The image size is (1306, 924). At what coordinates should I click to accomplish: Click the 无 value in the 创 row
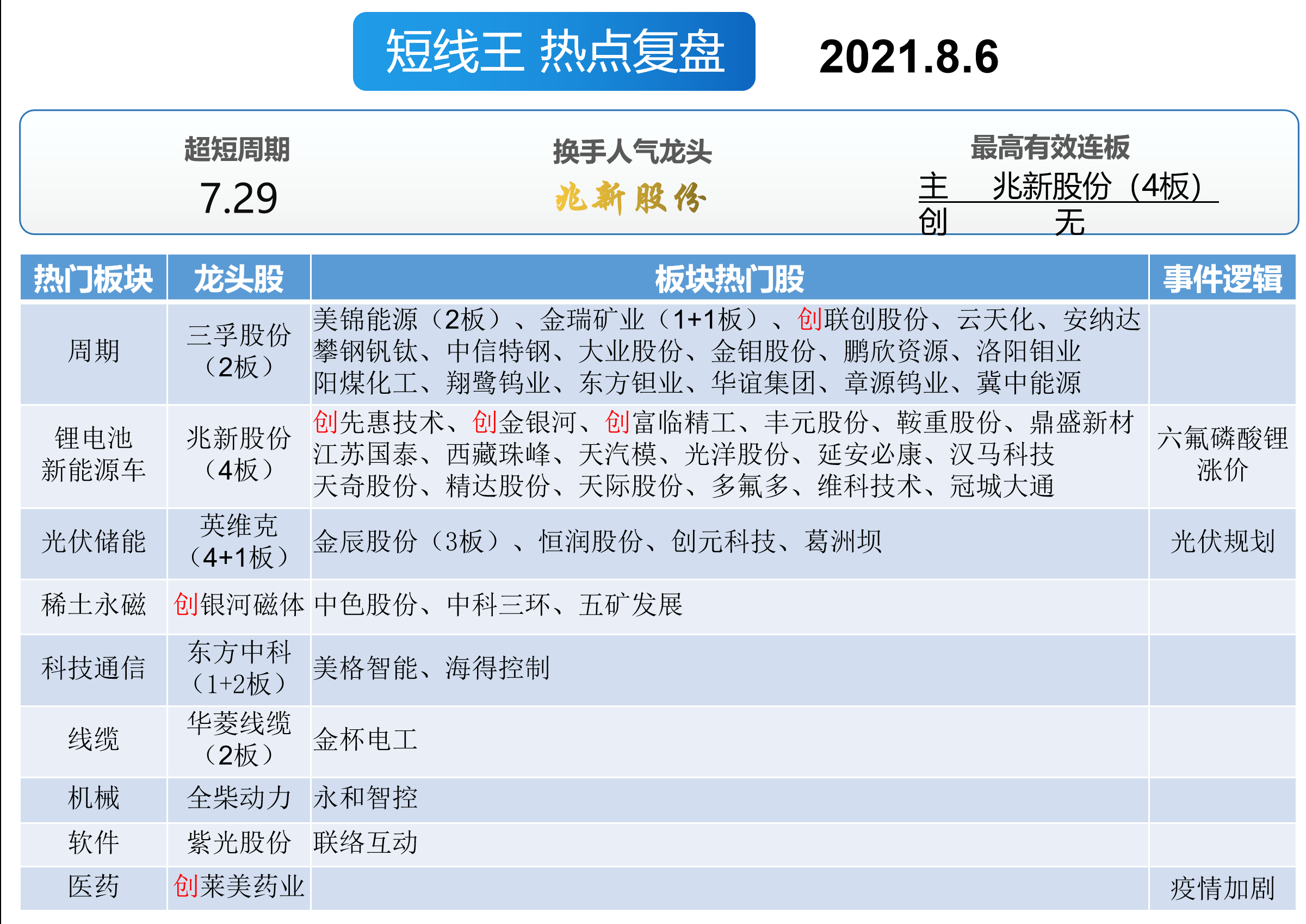click(x=1070, y=222)
